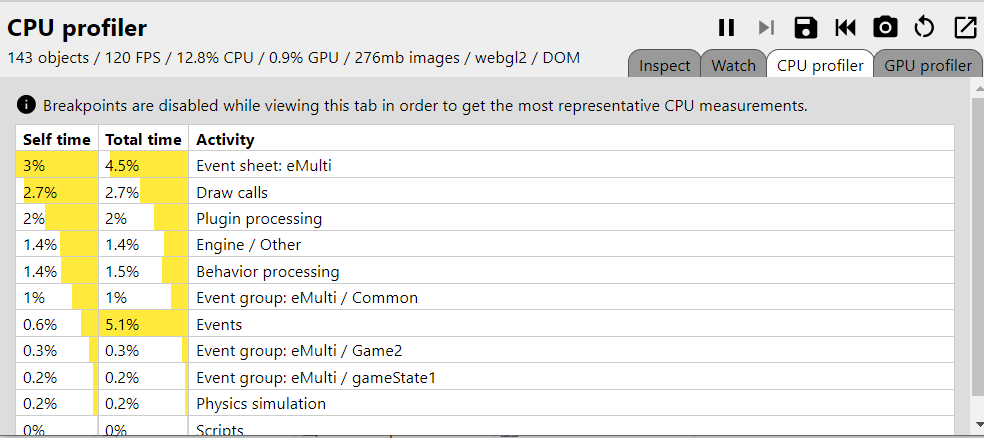Click the Total time column header
The width and height of the screenshot is (984, 438).
coord(143,139)
